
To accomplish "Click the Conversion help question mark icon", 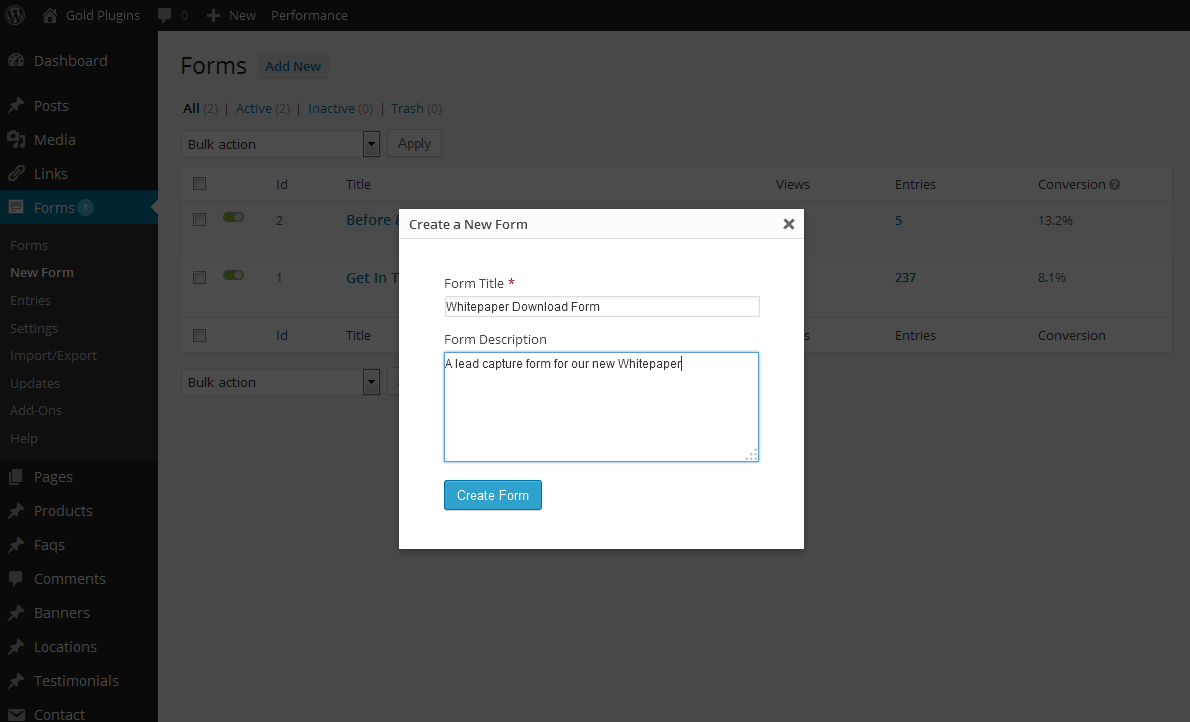I will [1114, 185].
